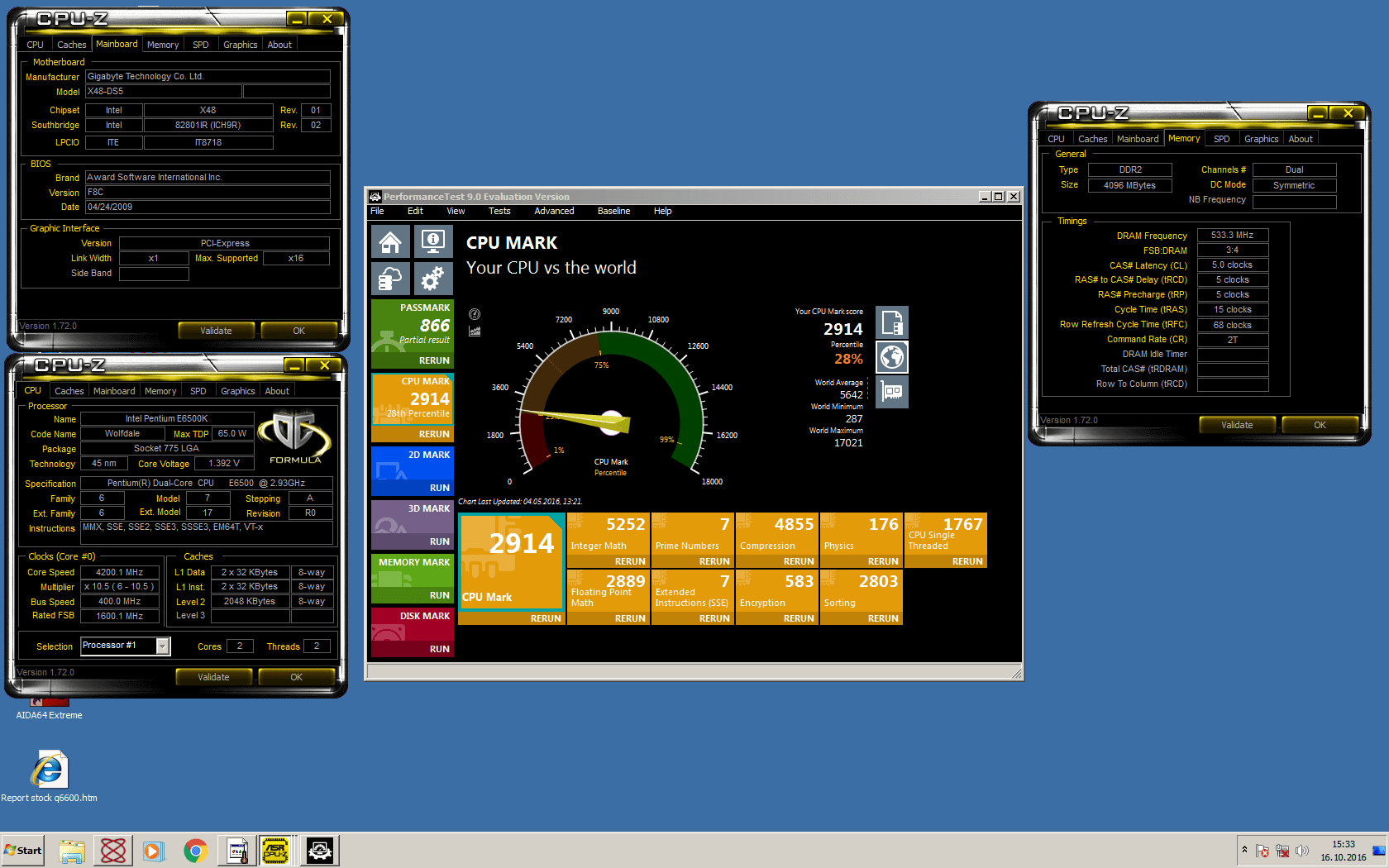Switch to the Graphics tab in the CPU-Z Mainboard window
This screenshot has height=868, width=1389.
click(x=241, y=45)
